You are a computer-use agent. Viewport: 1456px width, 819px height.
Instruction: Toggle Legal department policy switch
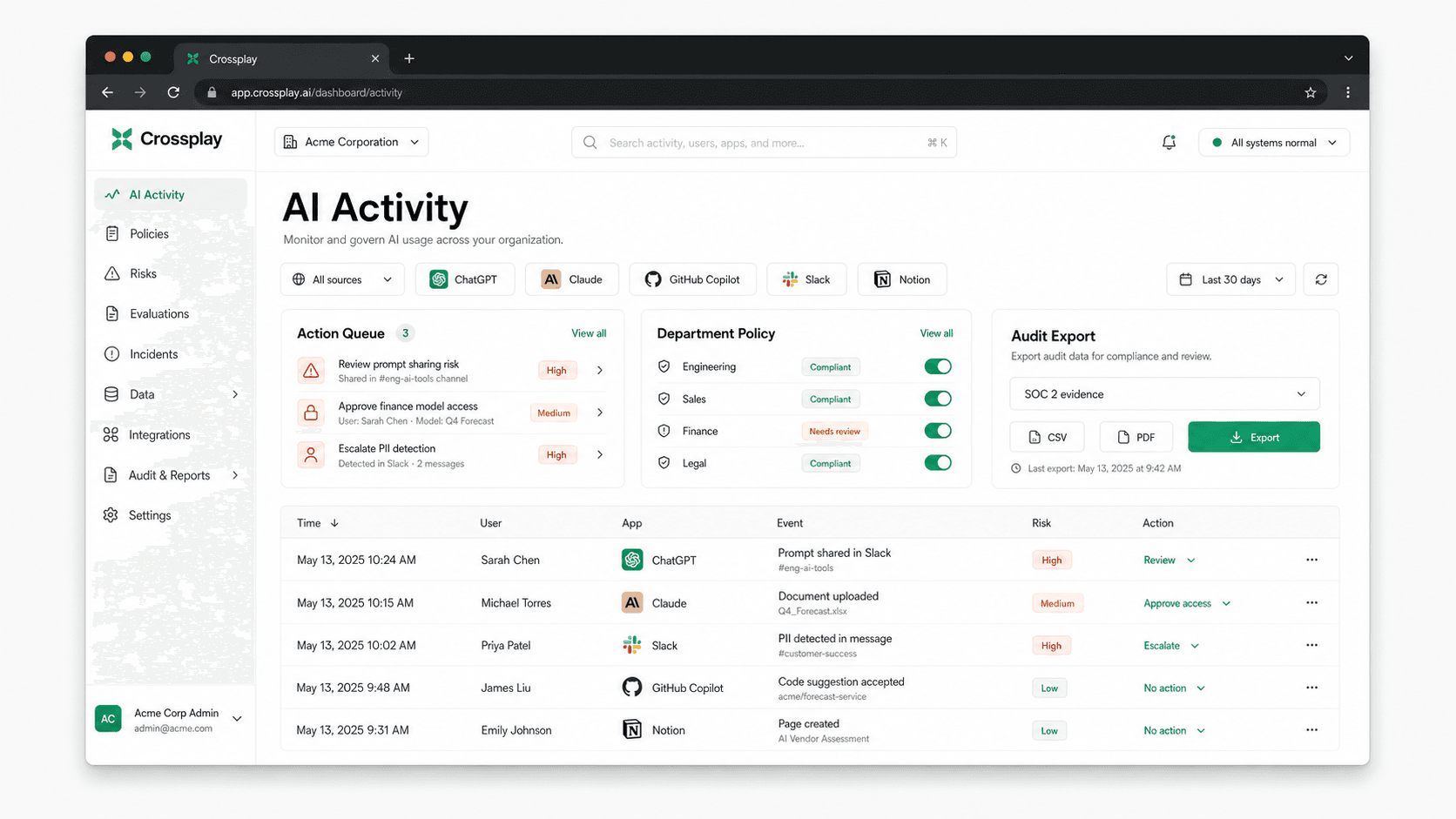(x=938, y=463)
